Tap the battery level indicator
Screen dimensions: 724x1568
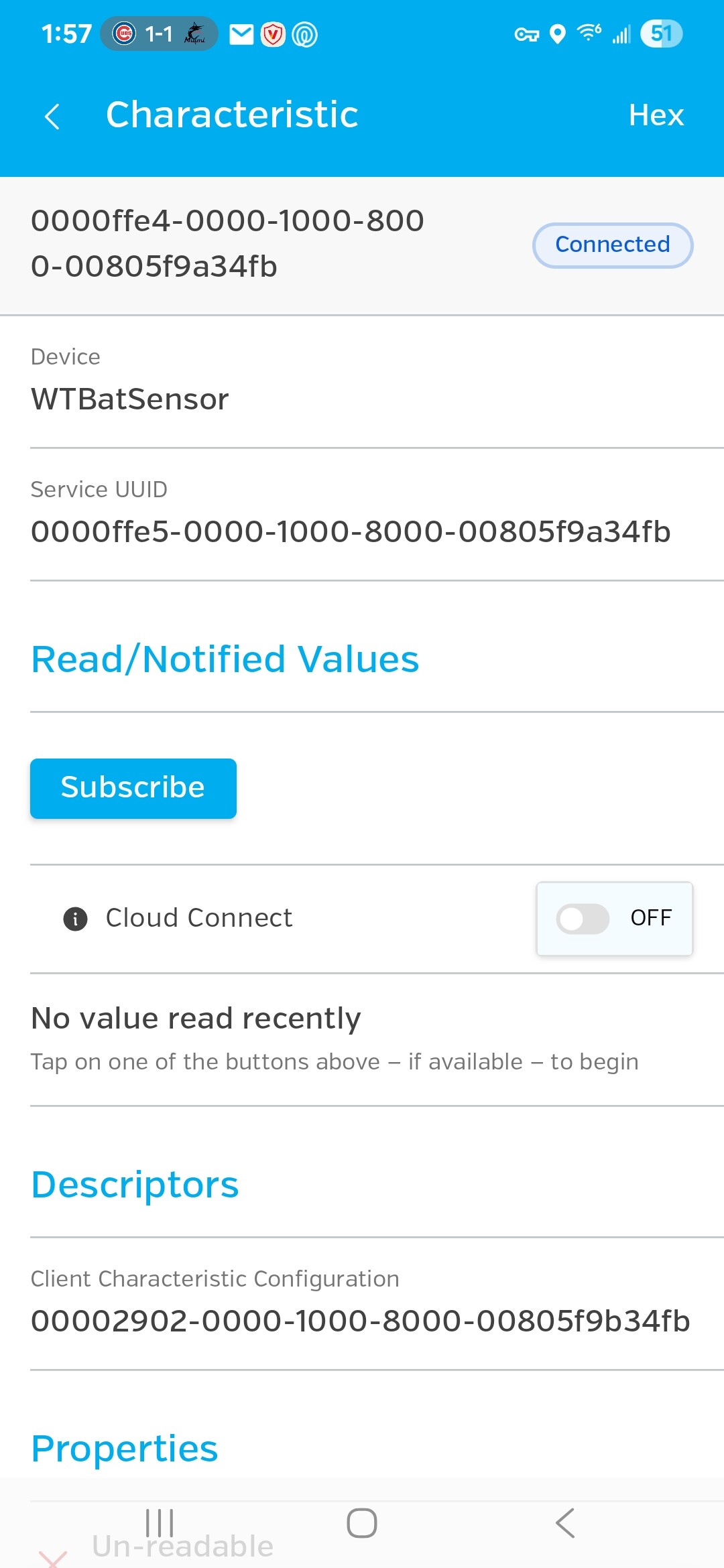point(661,34)
